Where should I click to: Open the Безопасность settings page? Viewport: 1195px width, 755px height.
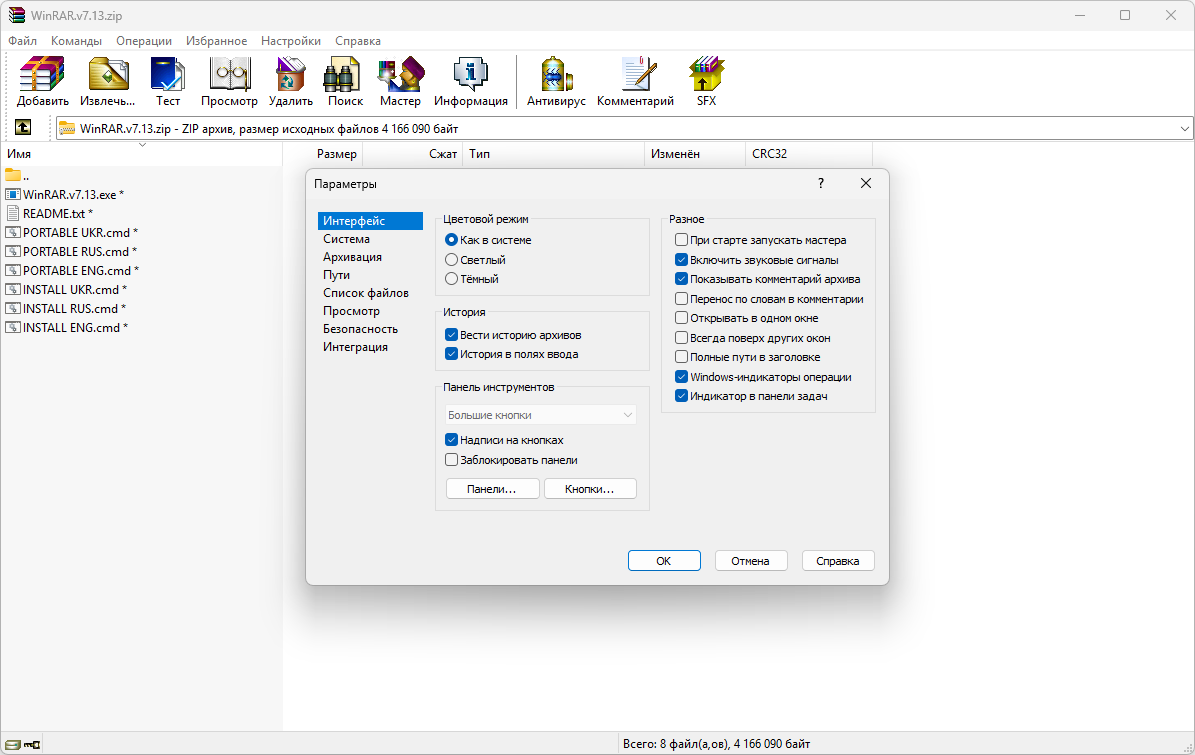370,329
